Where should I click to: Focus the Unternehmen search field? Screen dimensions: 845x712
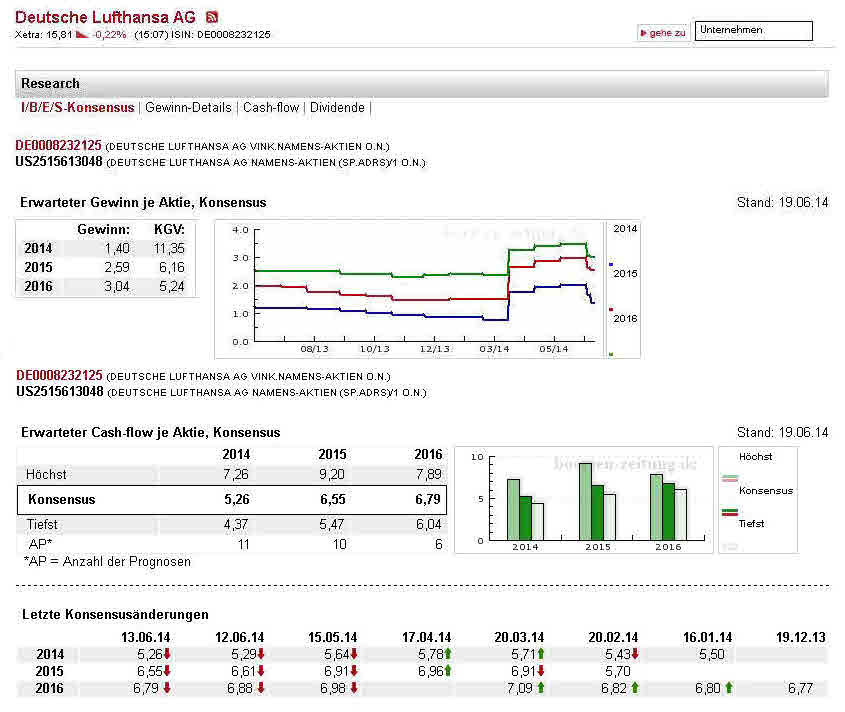click(x=753, y=31)
